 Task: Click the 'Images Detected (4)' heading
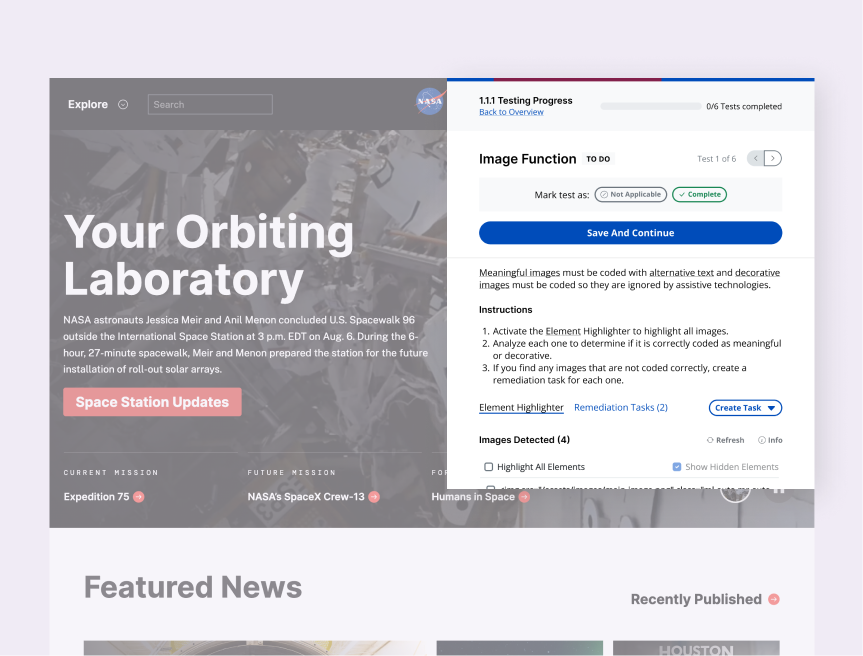click(524, 440)
